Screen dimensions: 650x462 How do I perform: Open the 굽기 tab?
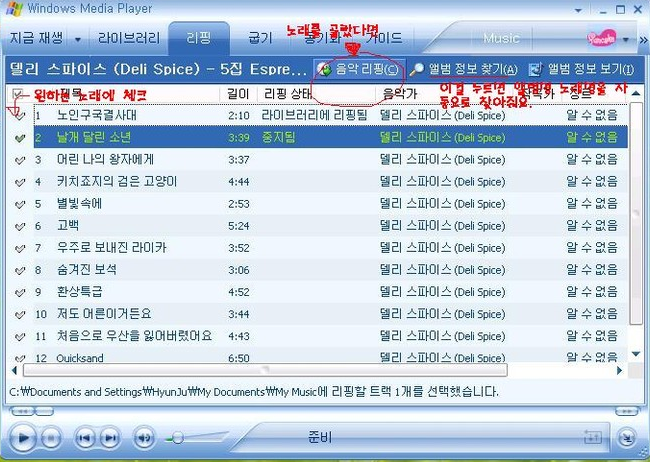(260, 38)
